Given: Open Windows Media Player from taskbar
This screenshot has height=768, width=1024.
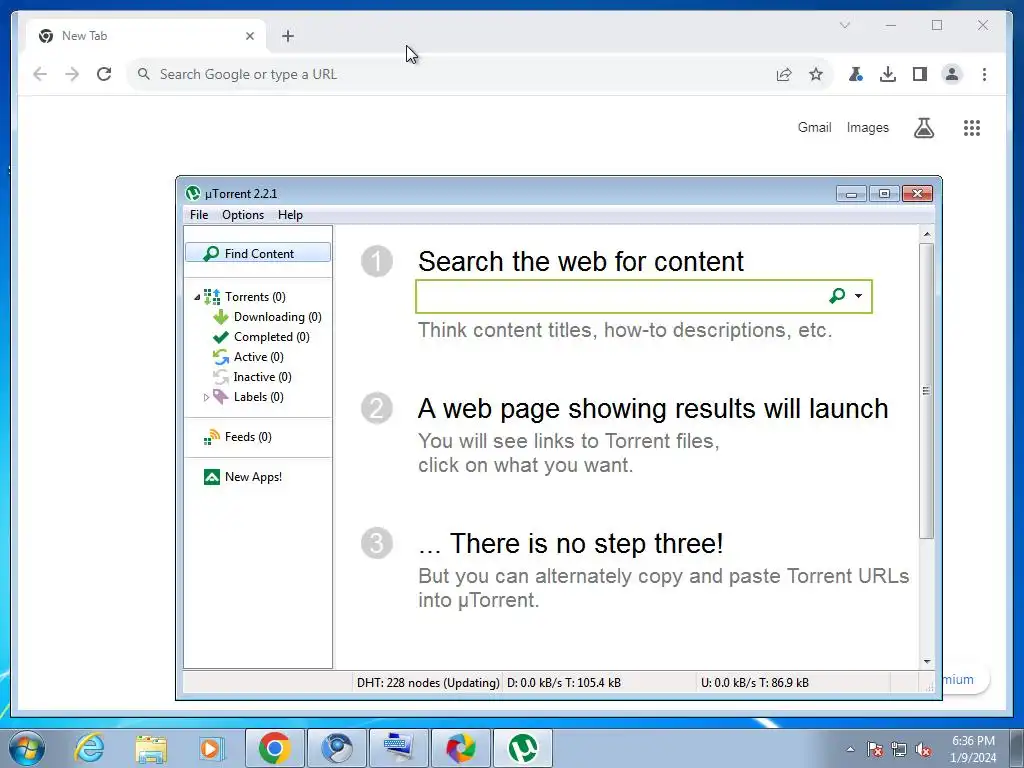Looking at the screenshot, I should [x=212, y=748].
